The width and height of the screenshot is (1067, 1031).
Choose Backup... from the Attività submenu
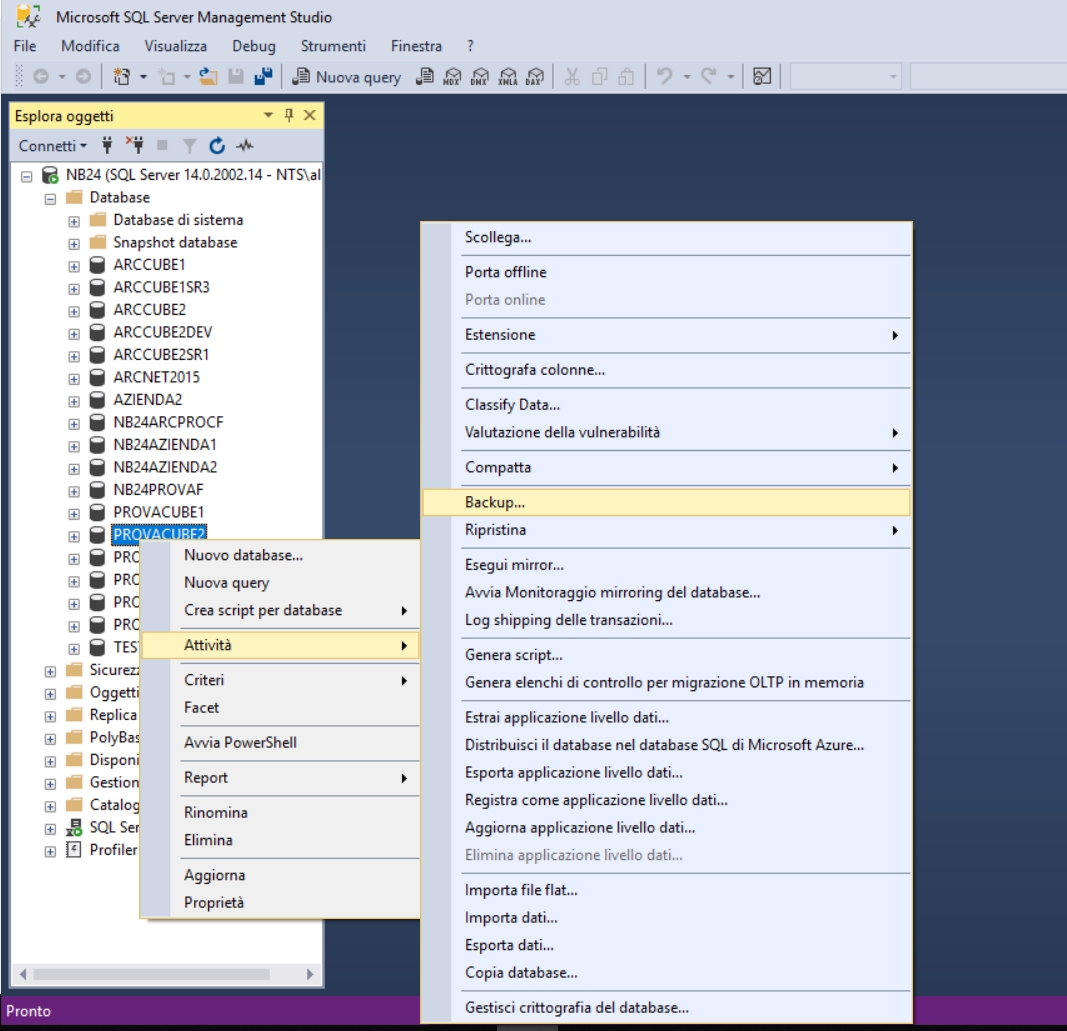495,502
